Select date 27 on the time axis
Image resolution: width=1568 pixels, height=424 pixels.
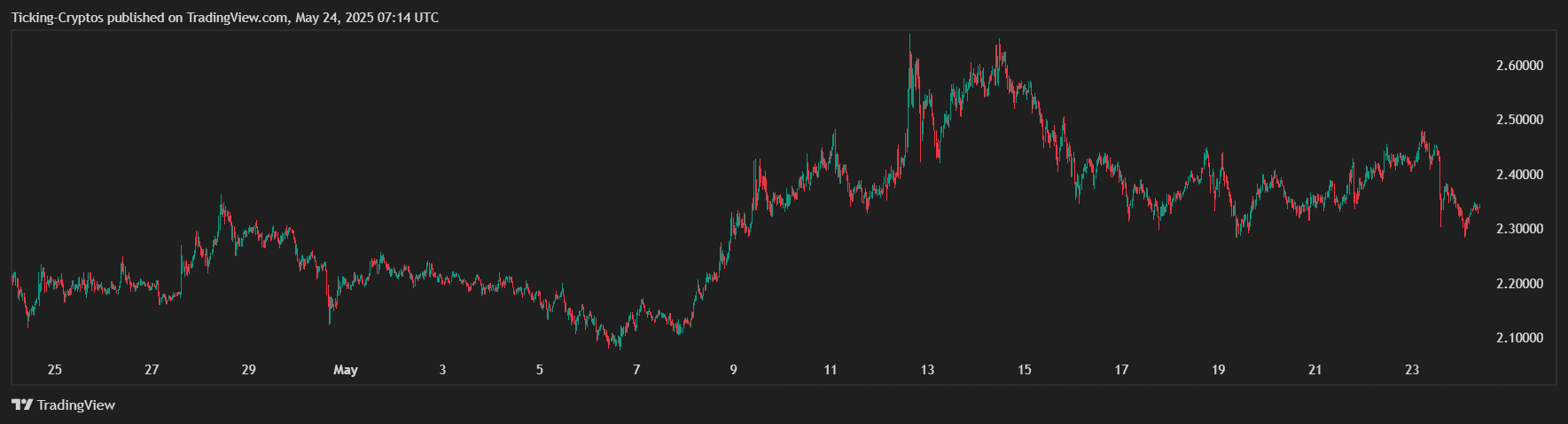(152, 370)
